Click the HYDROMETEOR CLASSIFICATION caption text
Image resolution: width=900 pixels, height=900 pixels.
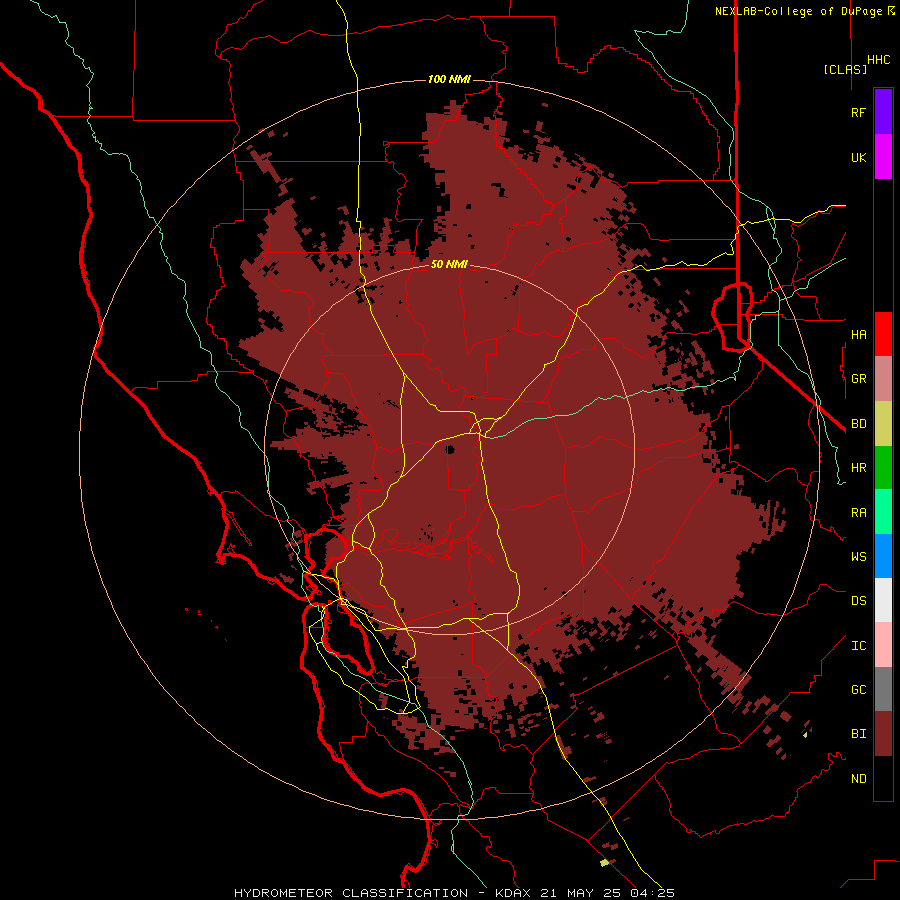click(351, 893)
